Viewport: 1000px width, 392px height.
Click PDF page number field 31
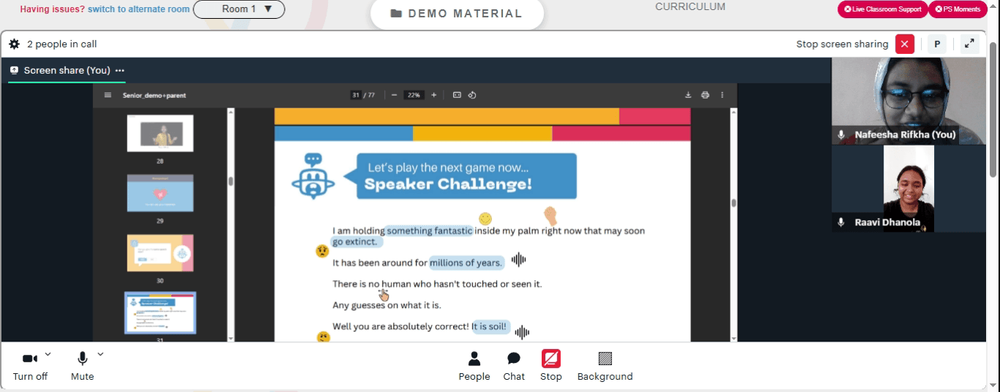click(356, 95)
